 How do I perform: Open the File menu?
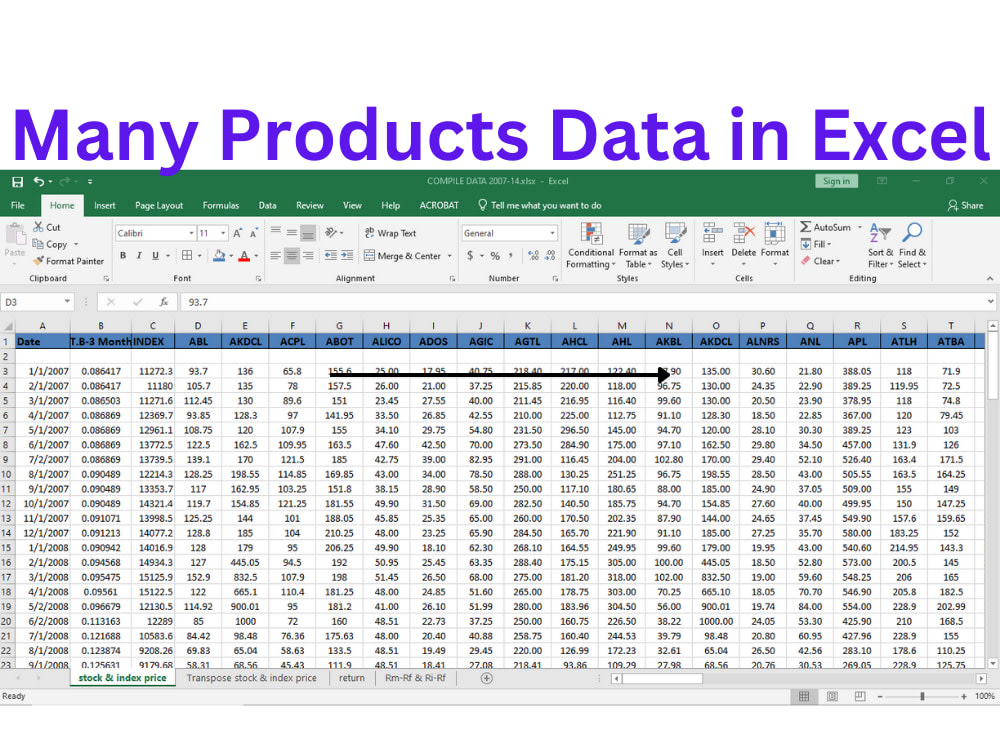point(18,205)
